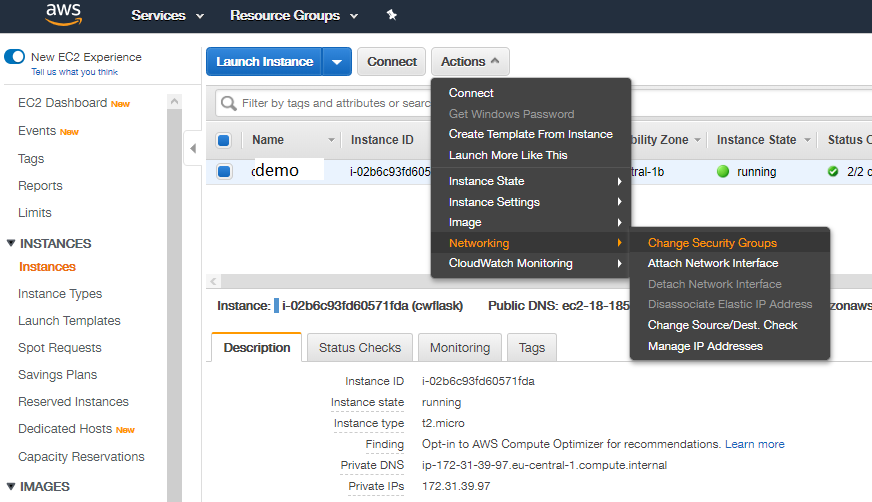Open Instances in sidebar

tap(47, 267)
